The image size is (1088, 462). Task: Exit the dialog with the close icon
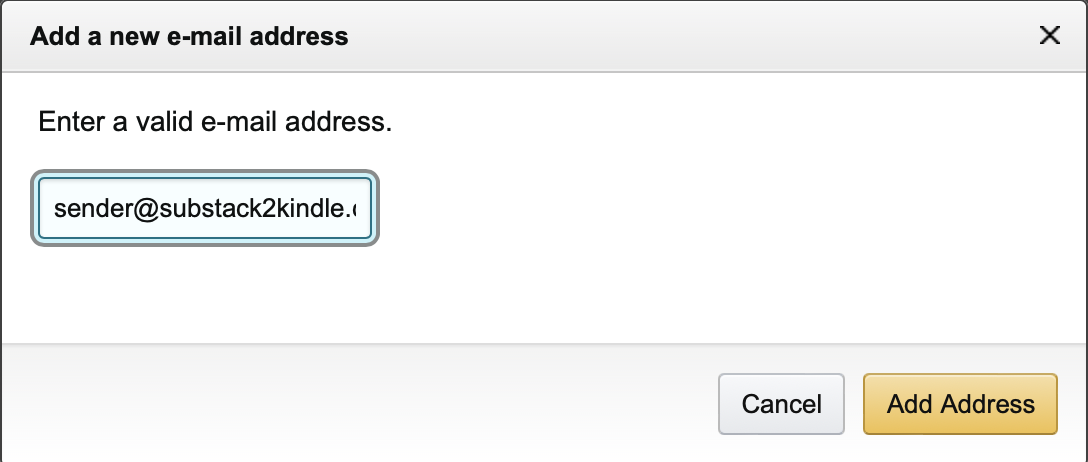pyautogui.click(x=1049, y=36)
